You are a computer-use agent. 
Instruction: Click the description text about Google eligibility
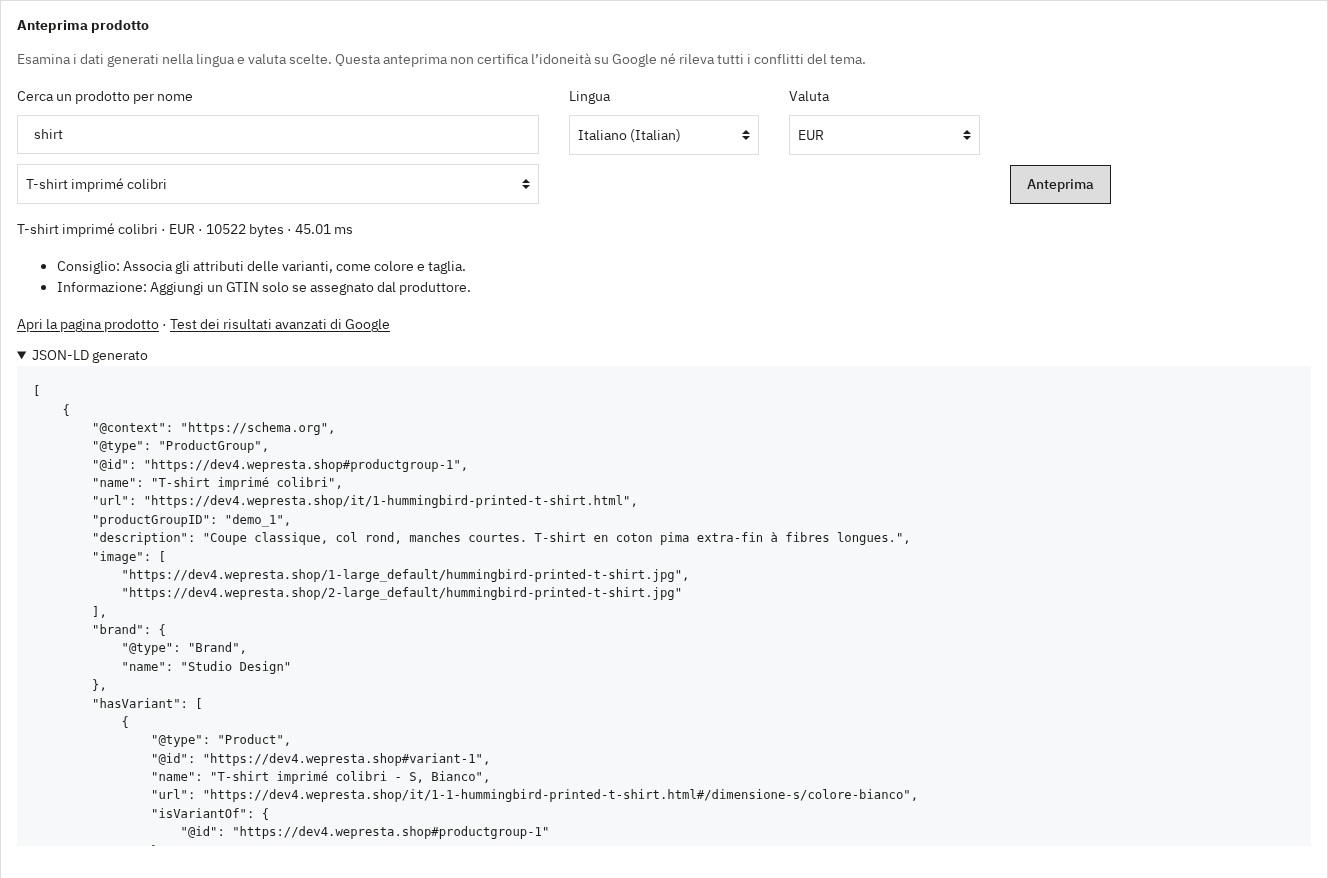point(441,59)
